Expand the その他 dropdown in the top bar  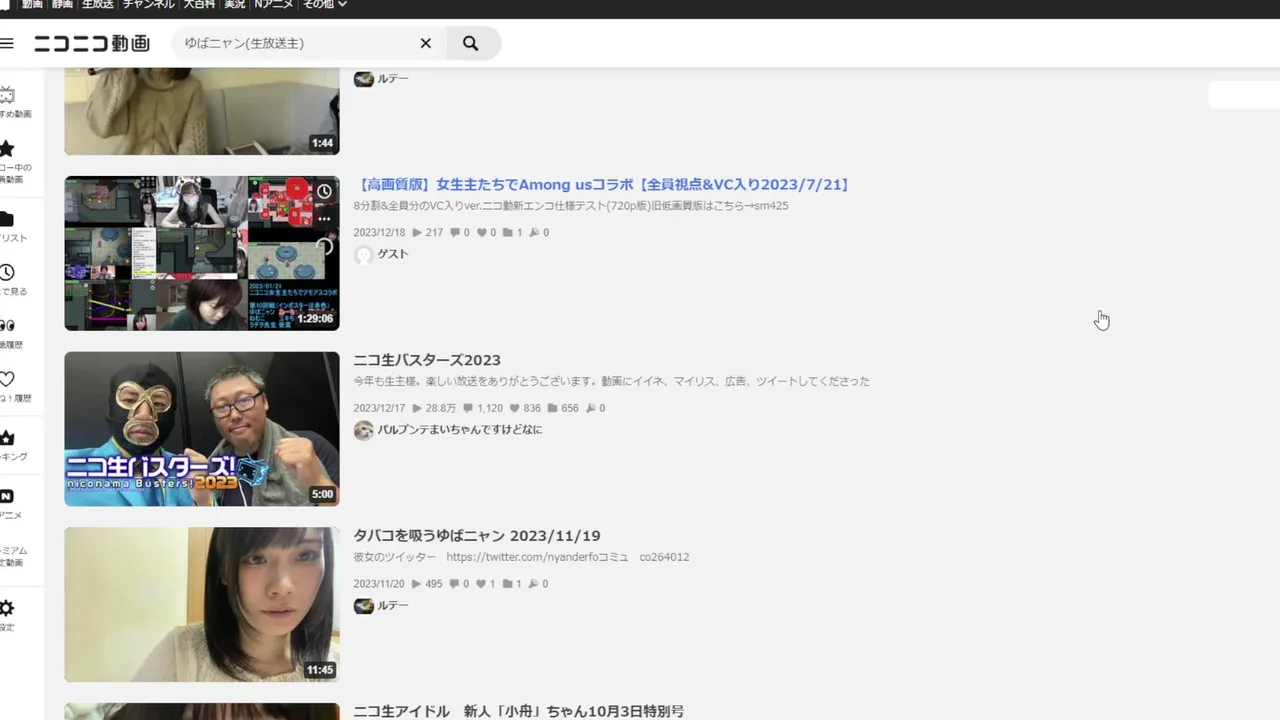[325, 5]
